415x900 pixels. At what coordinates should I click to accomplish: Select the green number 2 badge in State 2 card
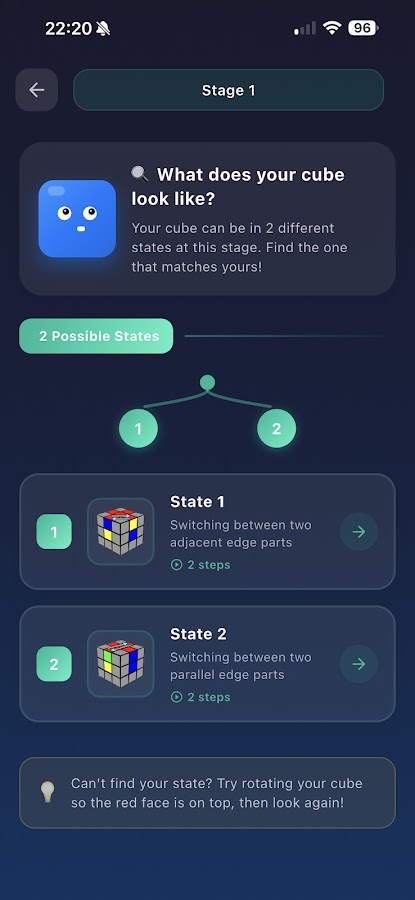54,664
